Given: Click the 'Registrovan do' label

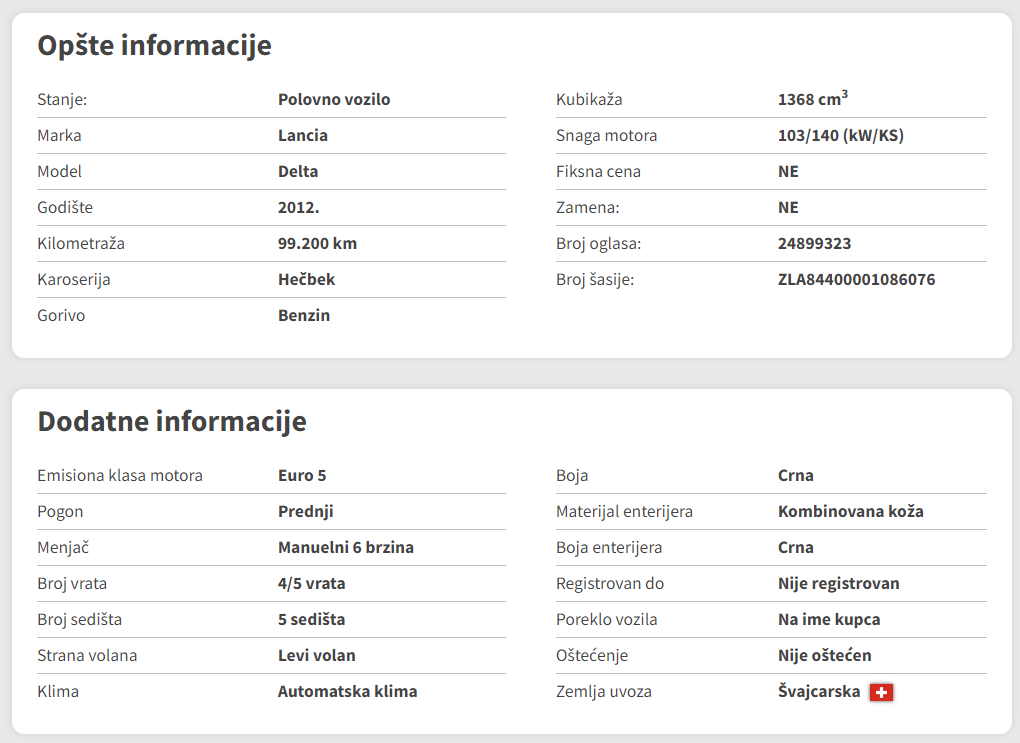Looking at the screenshot, I should [x=610, y=584].
